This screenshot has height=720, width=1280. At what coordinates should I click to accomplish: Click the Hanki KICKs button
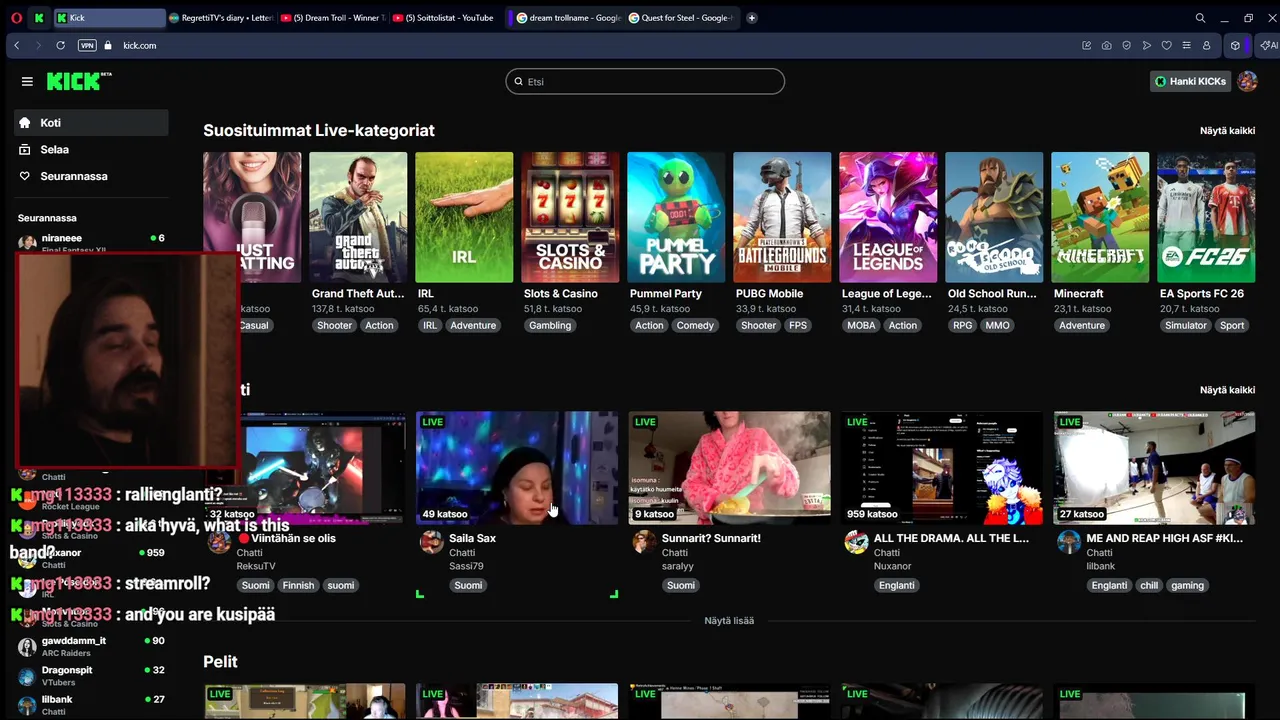(x=1190, y=82)
